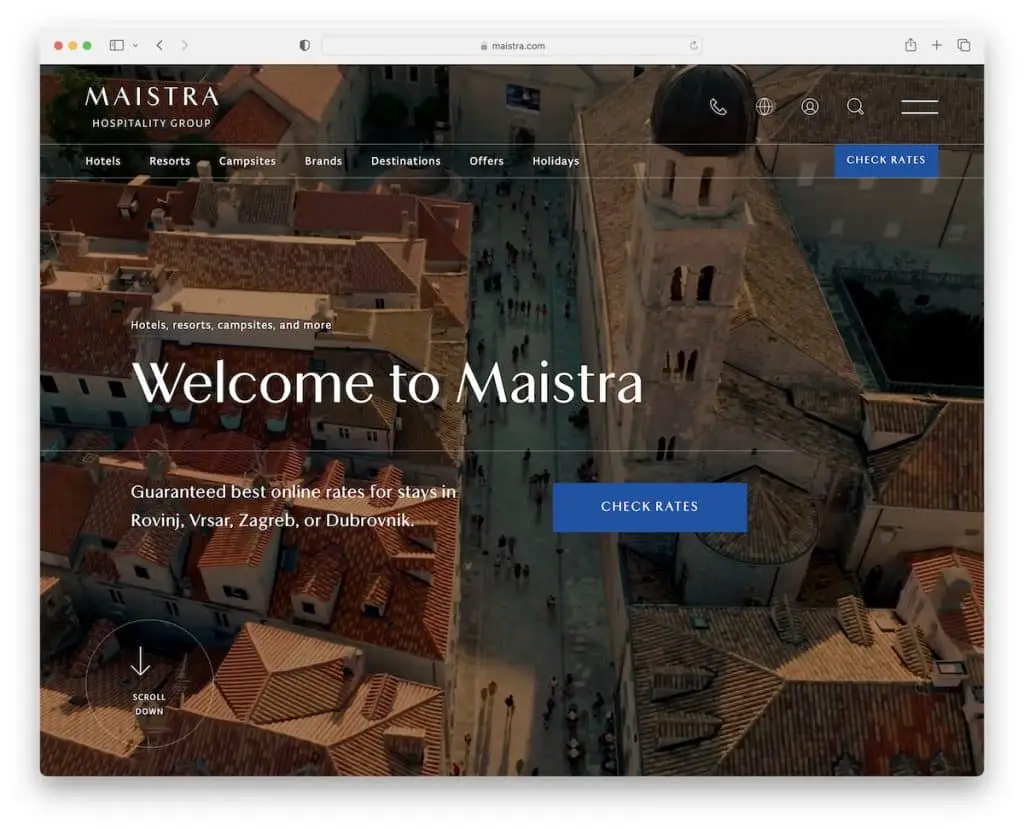Open the Campsites menu item

coord(248,161)
